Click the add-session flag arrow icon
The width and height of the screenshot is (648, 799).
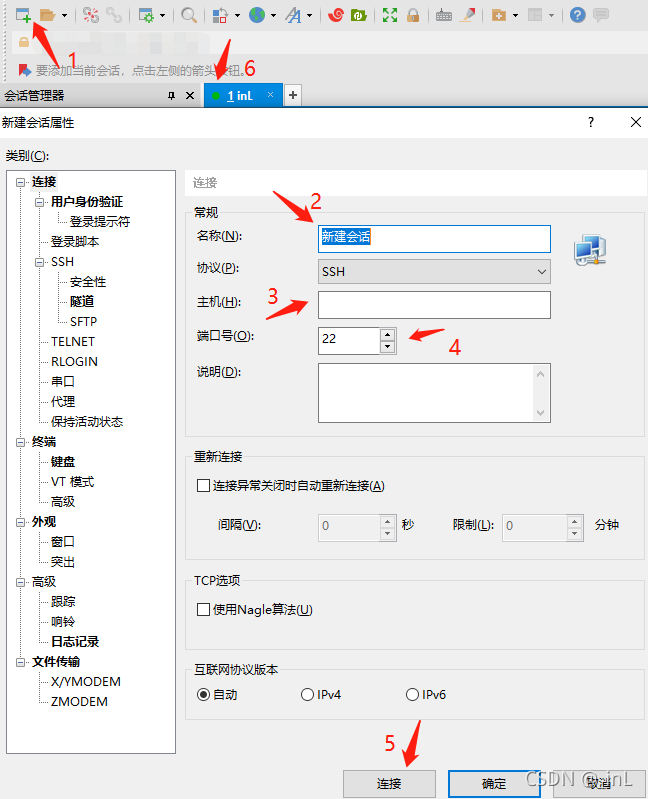point(25,70)
